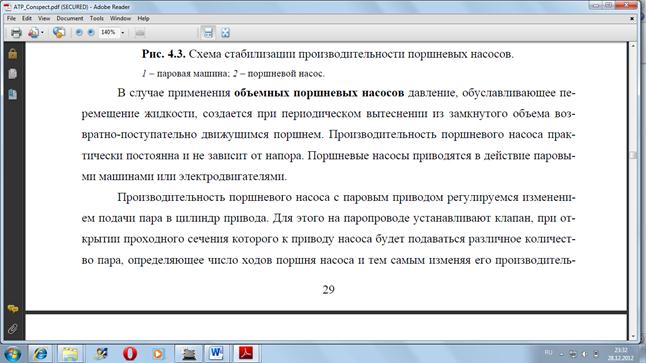646x363 pixels.
Task: Open the taskbar clock and date
Action: [x=620, y=354]
